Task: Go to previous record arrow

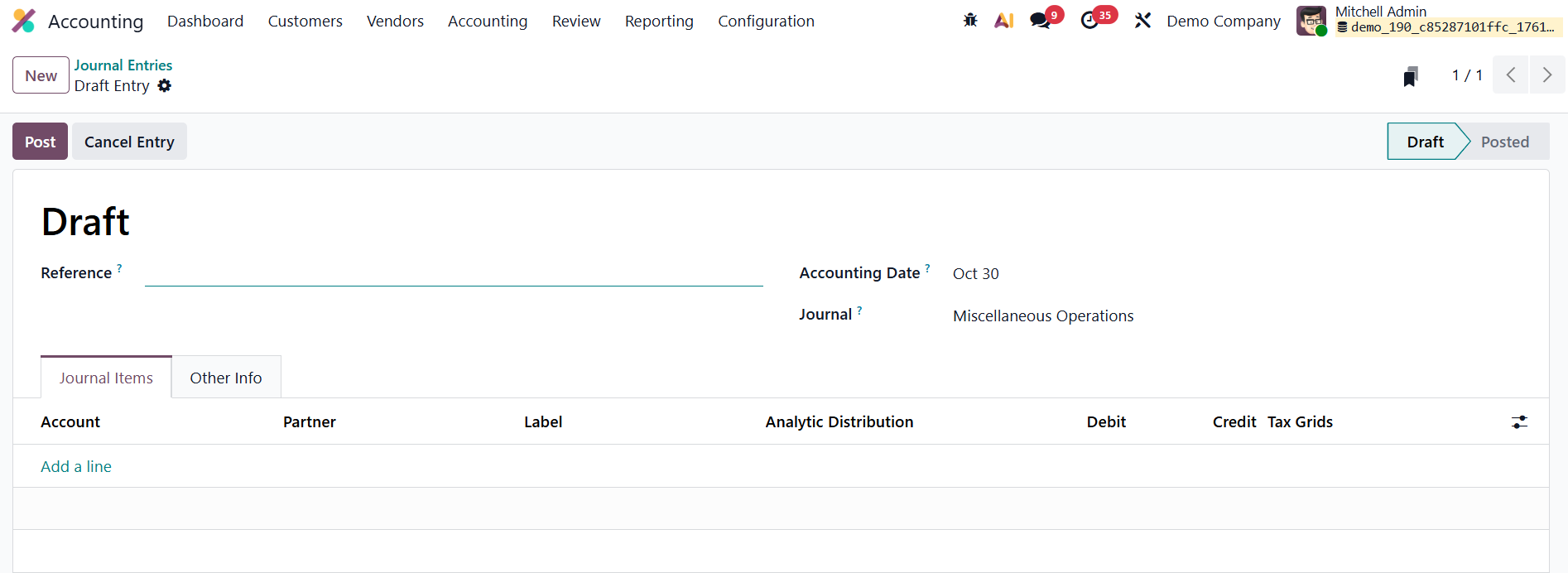Action: tap(1510, 75)
